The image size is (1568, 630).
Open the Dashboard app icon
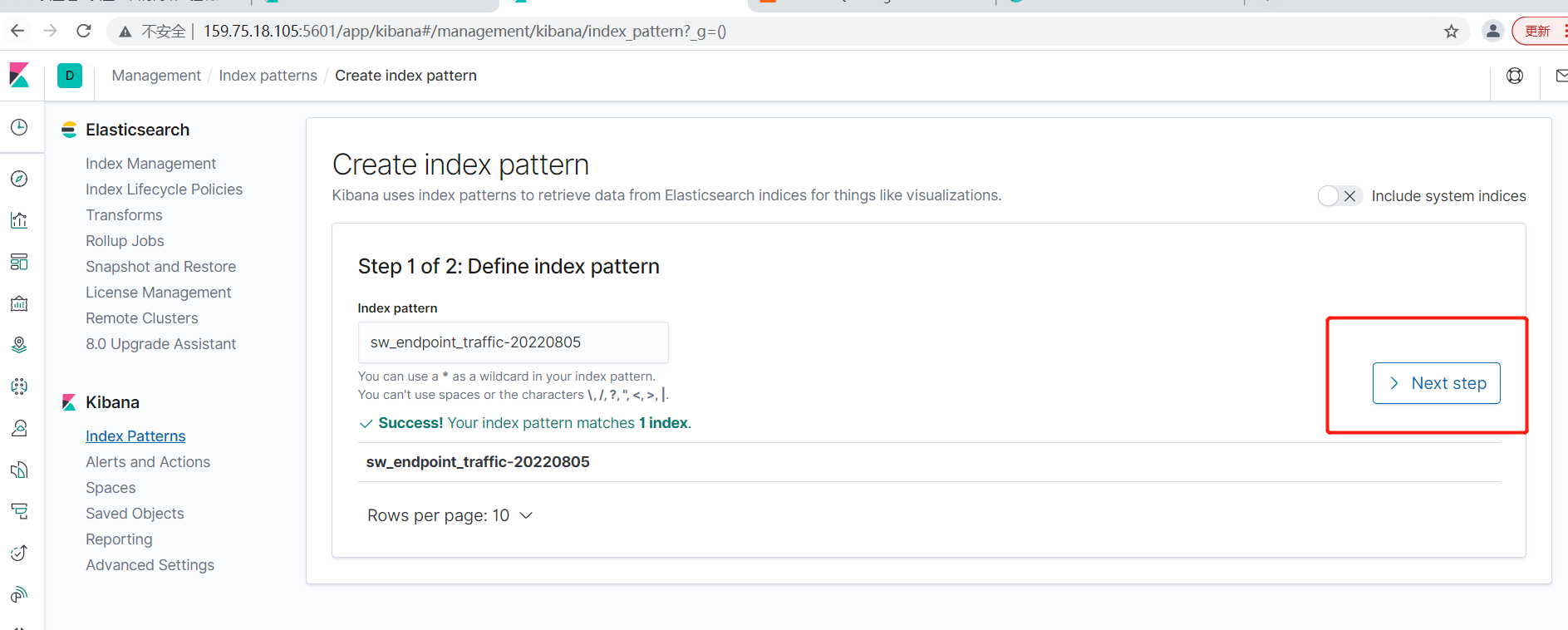tap(19, 262)
